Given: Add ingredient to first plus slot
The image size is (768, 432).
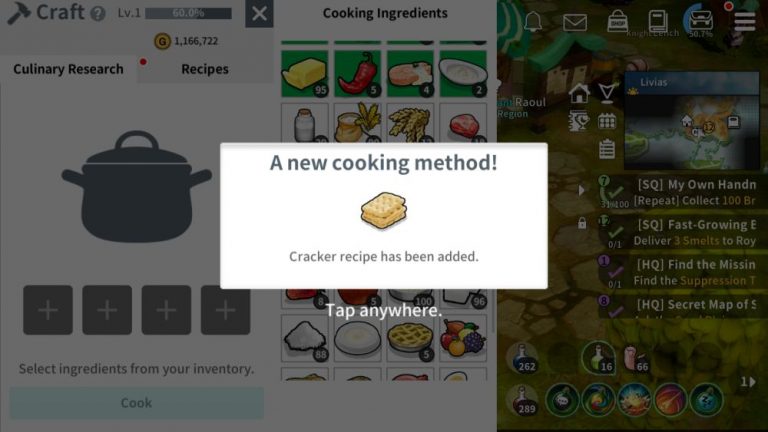Looking at the screenshot, I should (48, 310).
